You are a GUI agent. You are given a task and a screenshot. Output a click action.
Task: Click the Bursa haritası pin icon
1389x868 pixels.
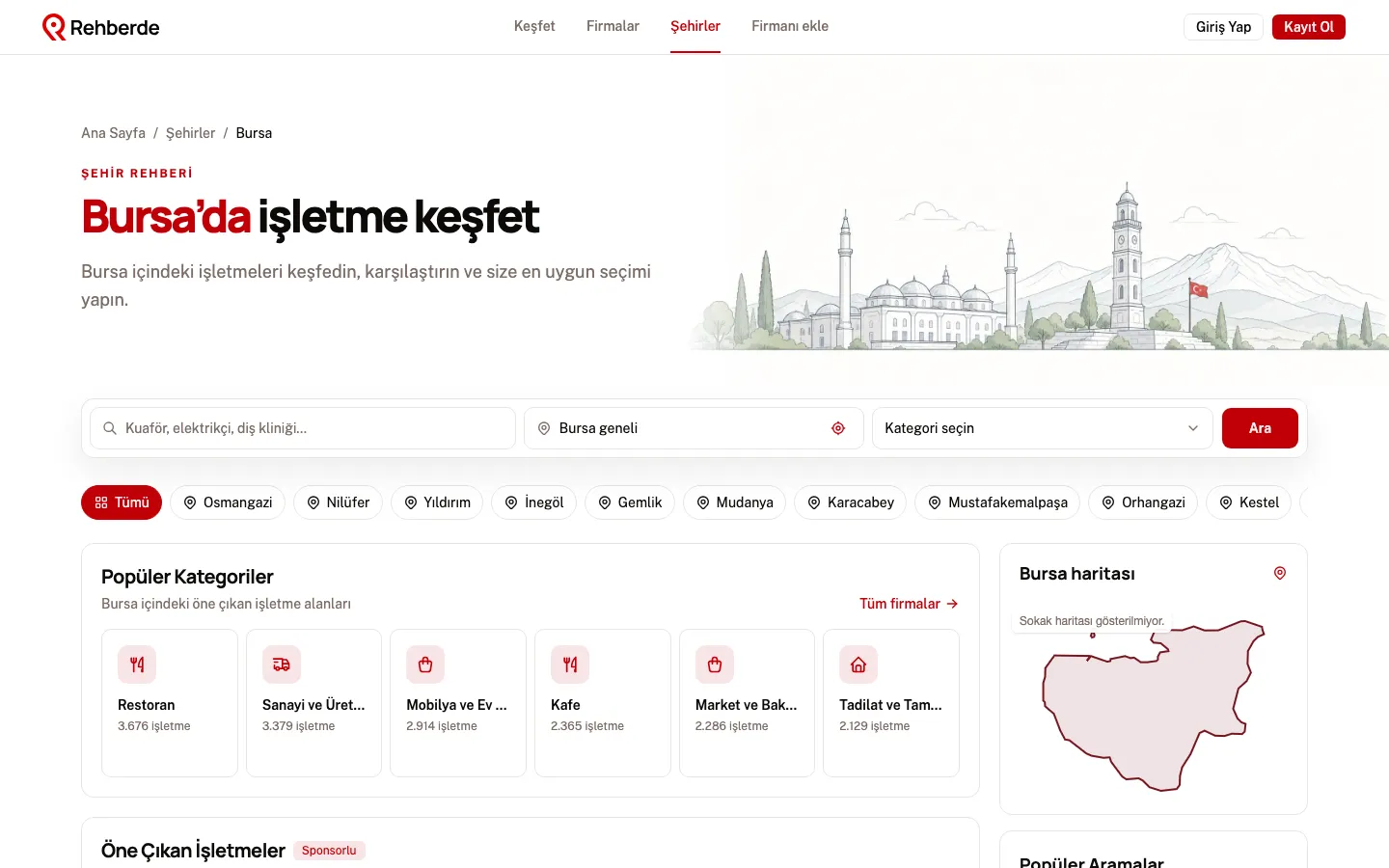pos(1280,573)
